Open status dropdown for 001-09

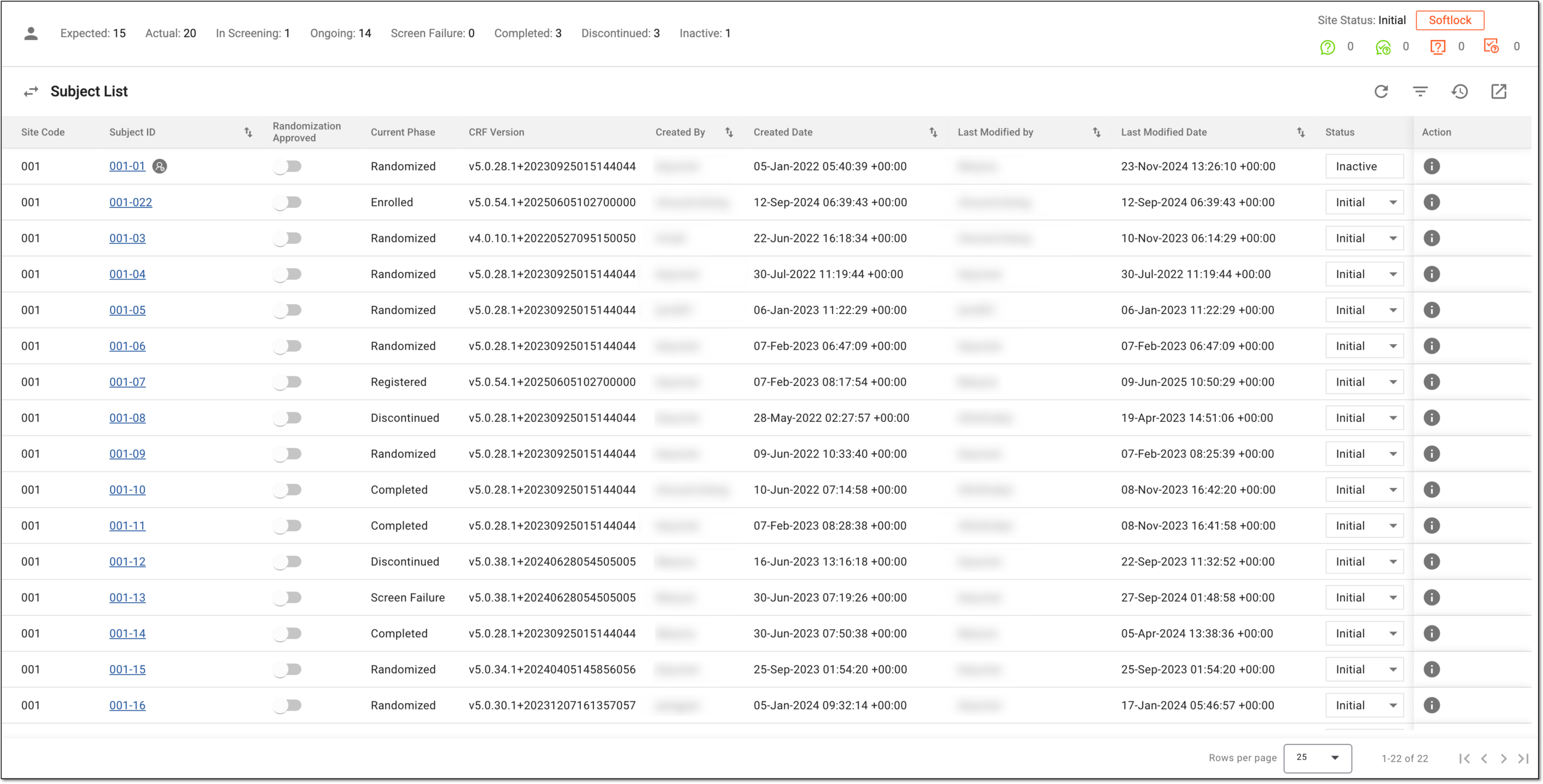click(1365, 454)
